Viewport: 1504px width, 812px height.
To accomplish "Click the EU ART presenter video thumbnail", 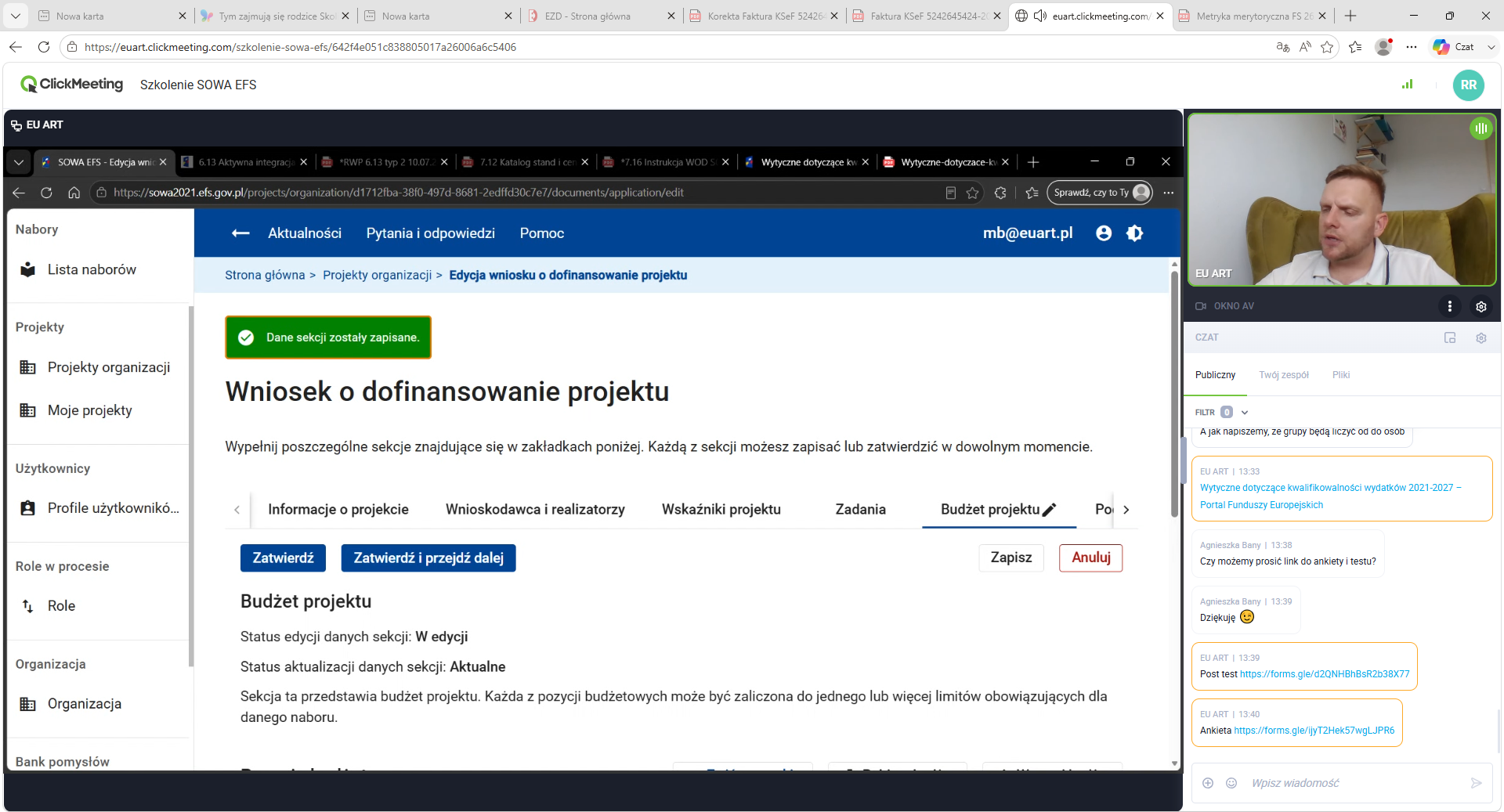I will pyautogui.click(x=1343, y=200).
